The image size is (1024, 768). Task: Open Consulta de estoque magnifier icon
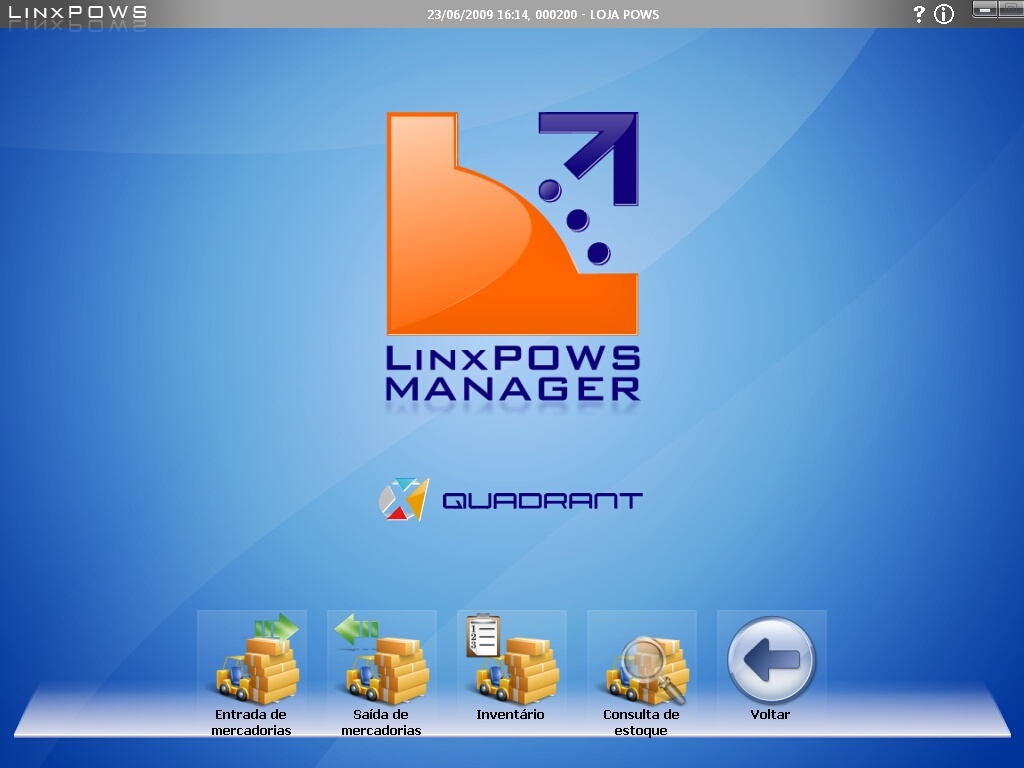coord(642,674)
